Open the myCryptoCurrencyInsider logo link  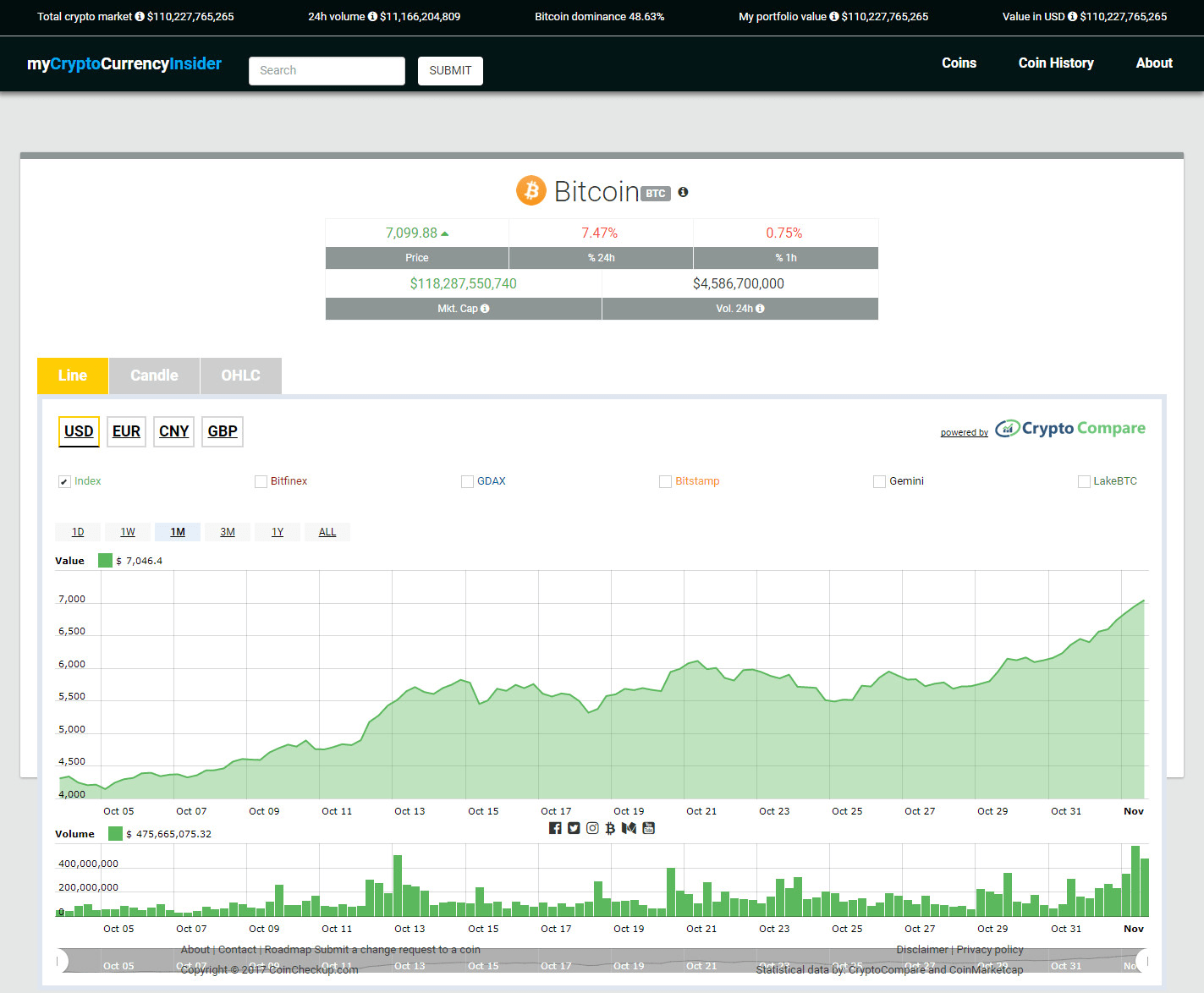pos(124,63)
